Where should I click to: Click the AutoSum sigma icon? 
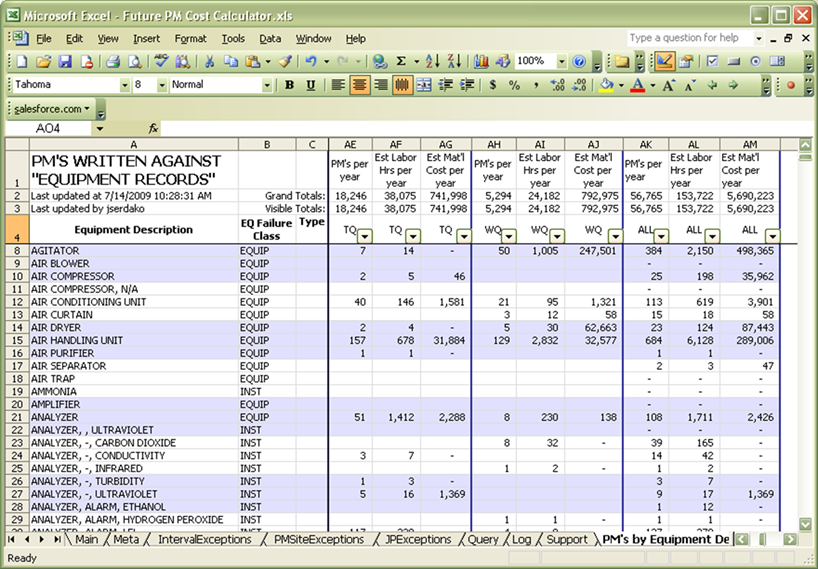(x=401, y=62)
